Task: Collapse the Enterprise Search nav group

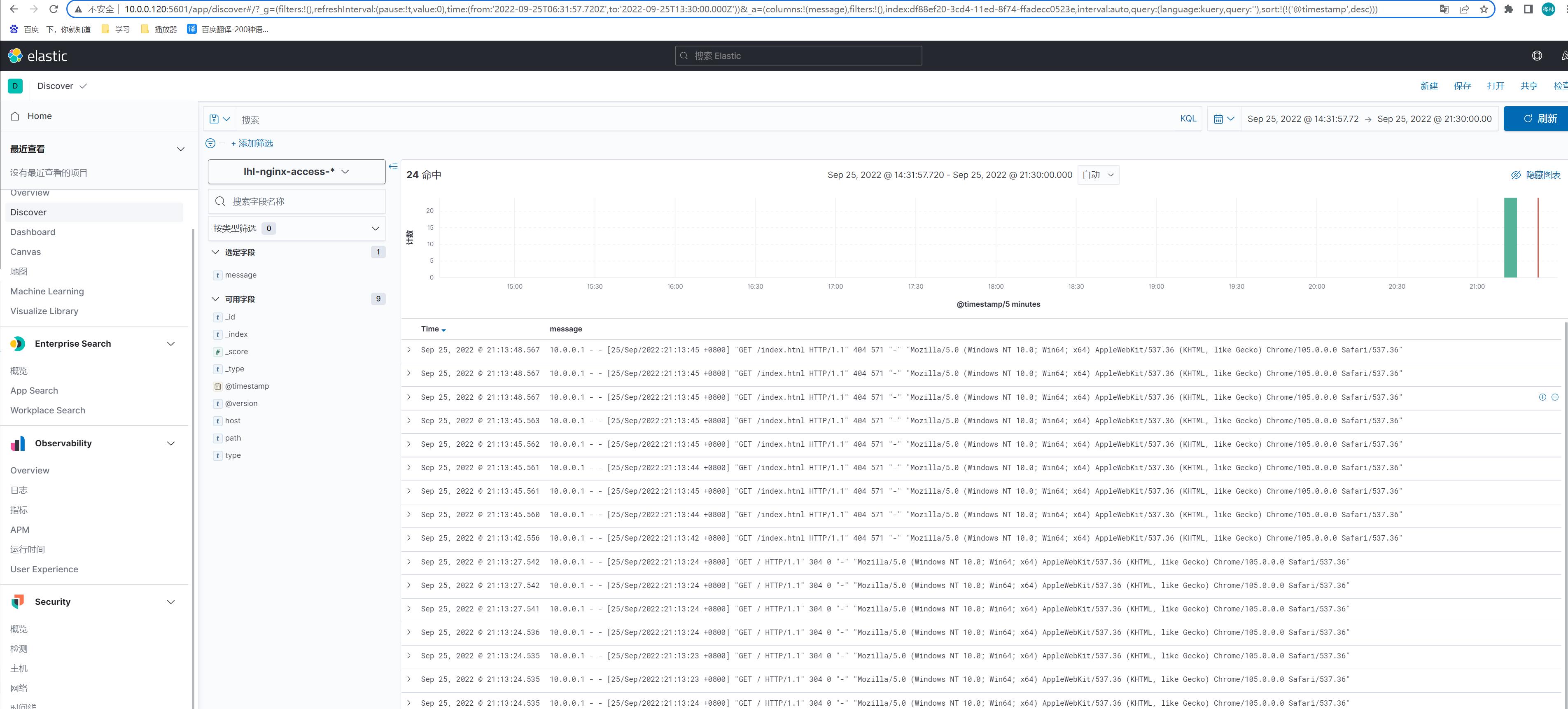Action: (x=170, y=344)
